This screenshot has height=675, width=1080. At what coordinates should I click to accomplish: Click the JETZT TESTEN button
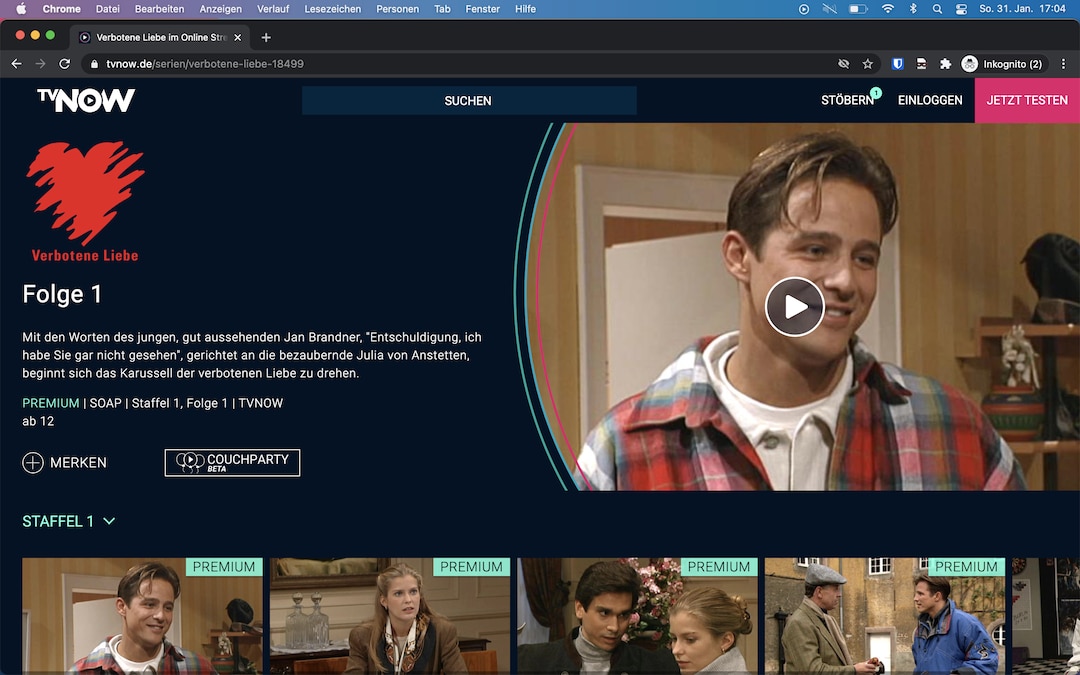coord(1027,100)
